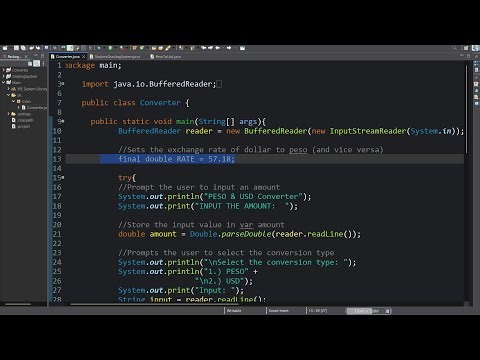Select the .classpath file in the tree
480x360 pixels.
click(22, 120)
